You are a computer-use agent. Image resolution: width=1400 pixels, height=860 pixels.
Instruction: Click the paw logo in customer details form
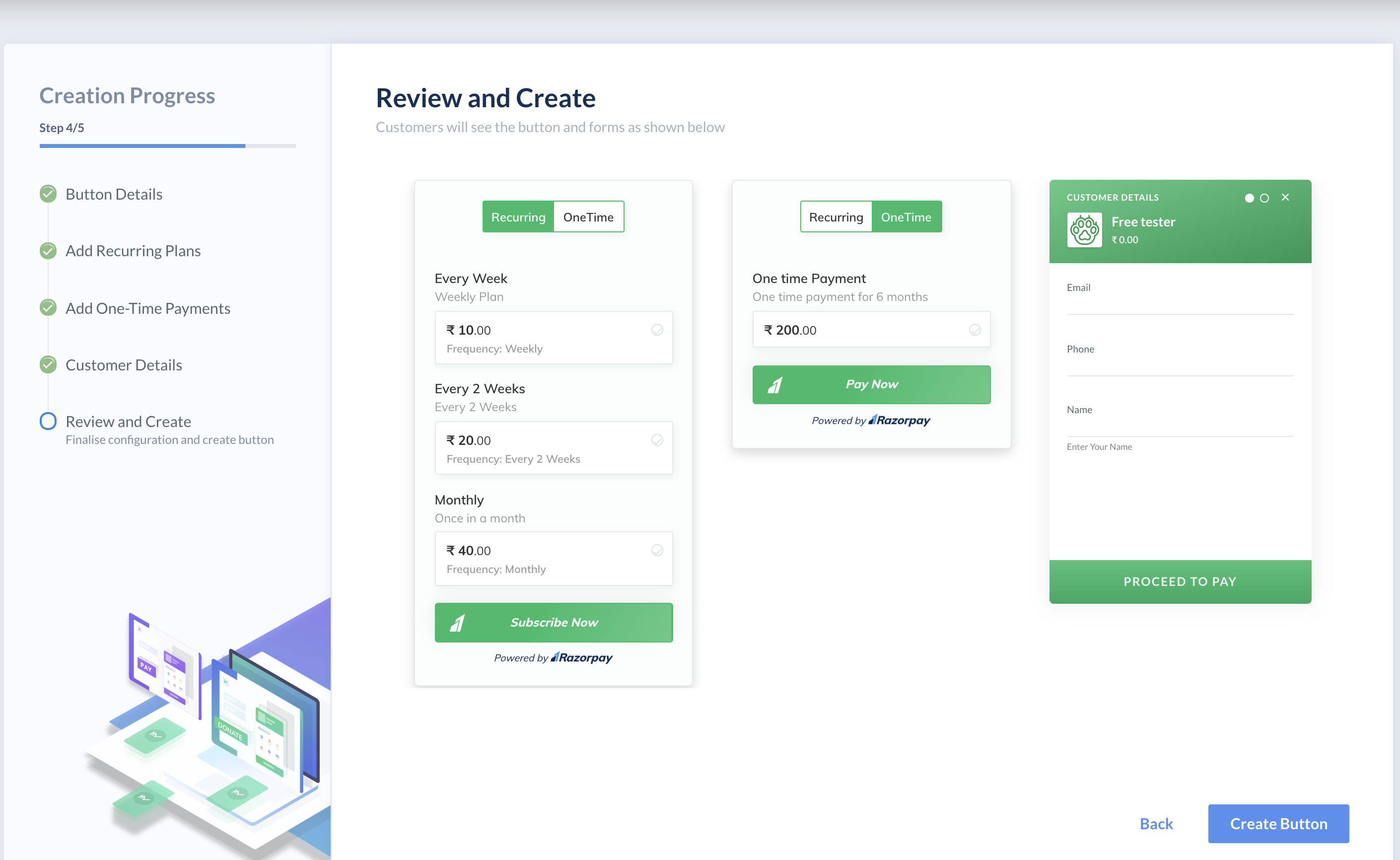[x=1084, y=230]
